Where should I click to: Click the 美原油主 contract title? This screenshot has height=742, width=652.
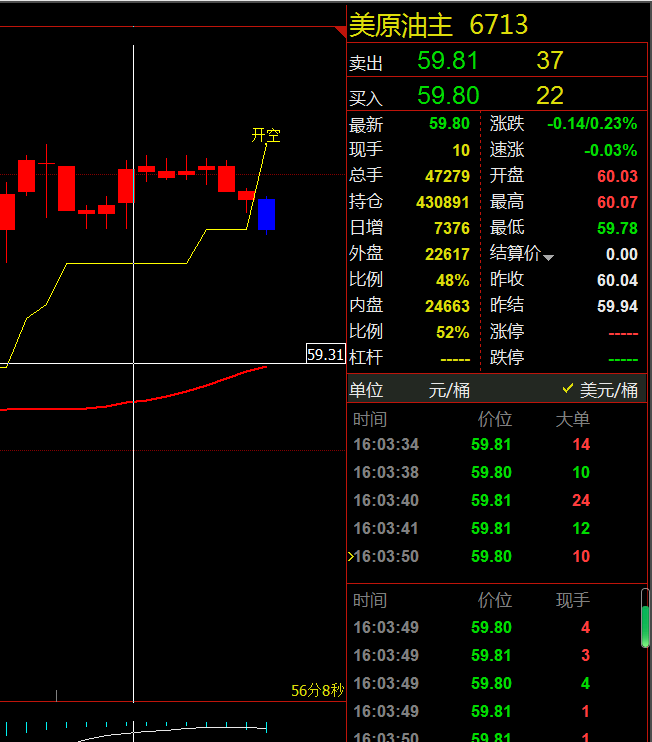[x=400, y=25]
